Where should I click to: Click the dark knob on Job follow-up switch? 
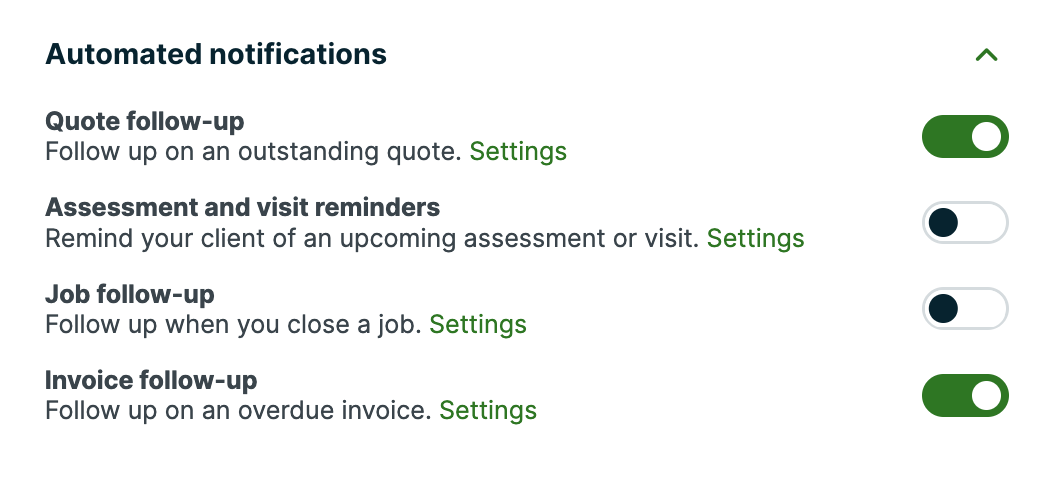tap(943, 309)
